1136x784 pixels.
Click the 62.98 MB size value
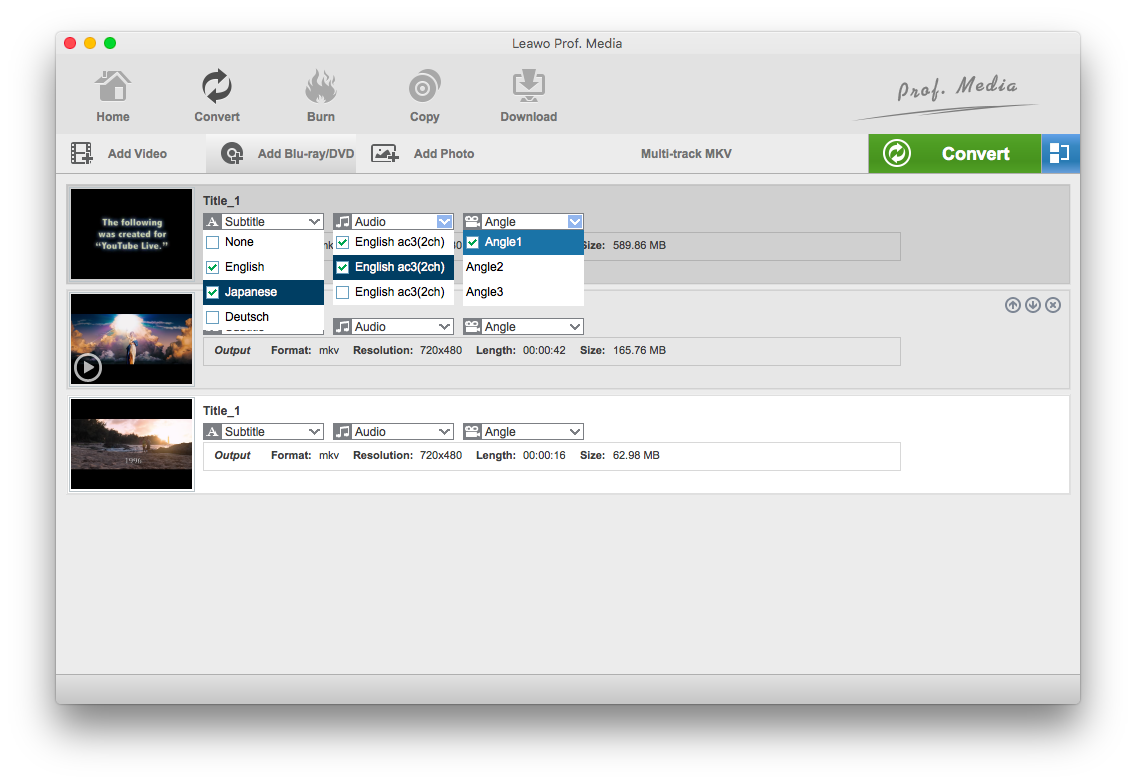[636, 455]
